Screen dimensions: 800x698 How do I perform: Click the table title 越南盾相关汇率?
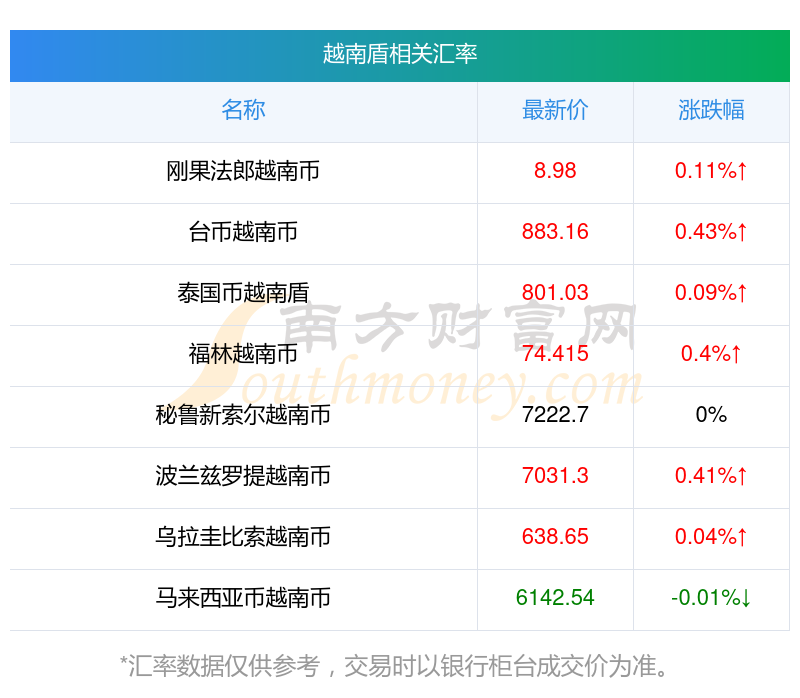[399, 54]
